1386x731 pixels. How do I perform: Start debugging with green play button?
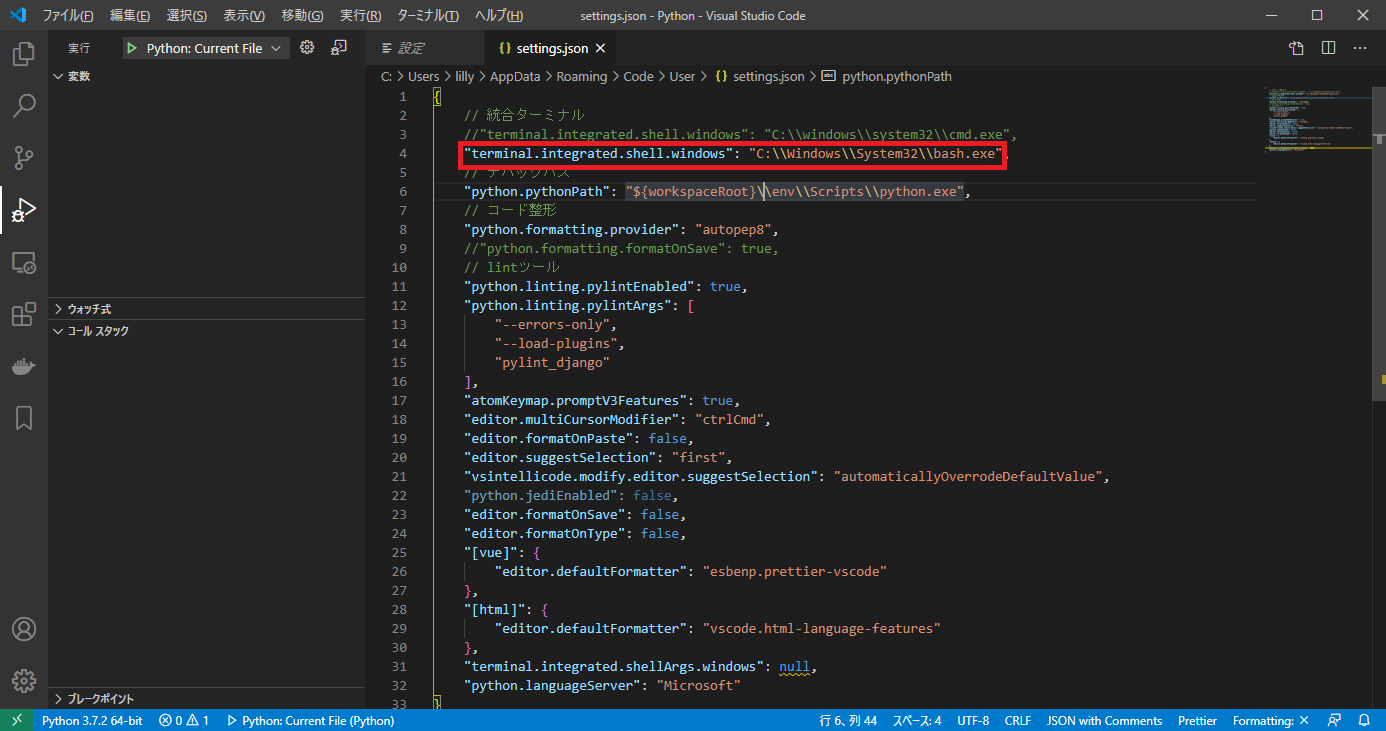(x=132, y=48)
